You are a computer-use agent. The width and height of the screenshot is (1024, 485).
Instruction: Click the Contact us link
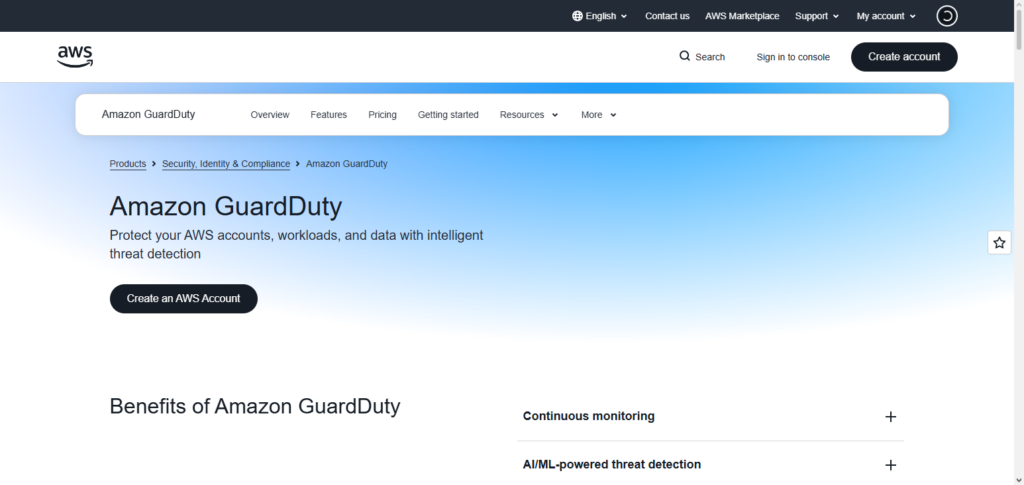[x=667, y=16]
